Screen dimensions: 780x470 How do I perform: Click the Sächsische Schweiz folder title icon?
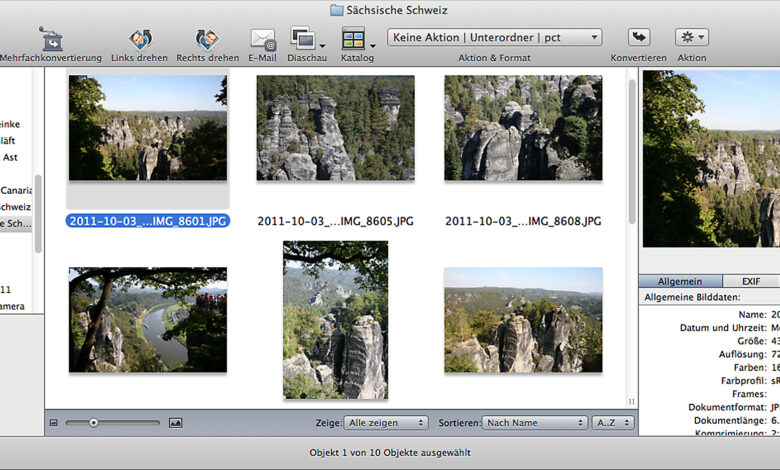[x=337, y=10]
